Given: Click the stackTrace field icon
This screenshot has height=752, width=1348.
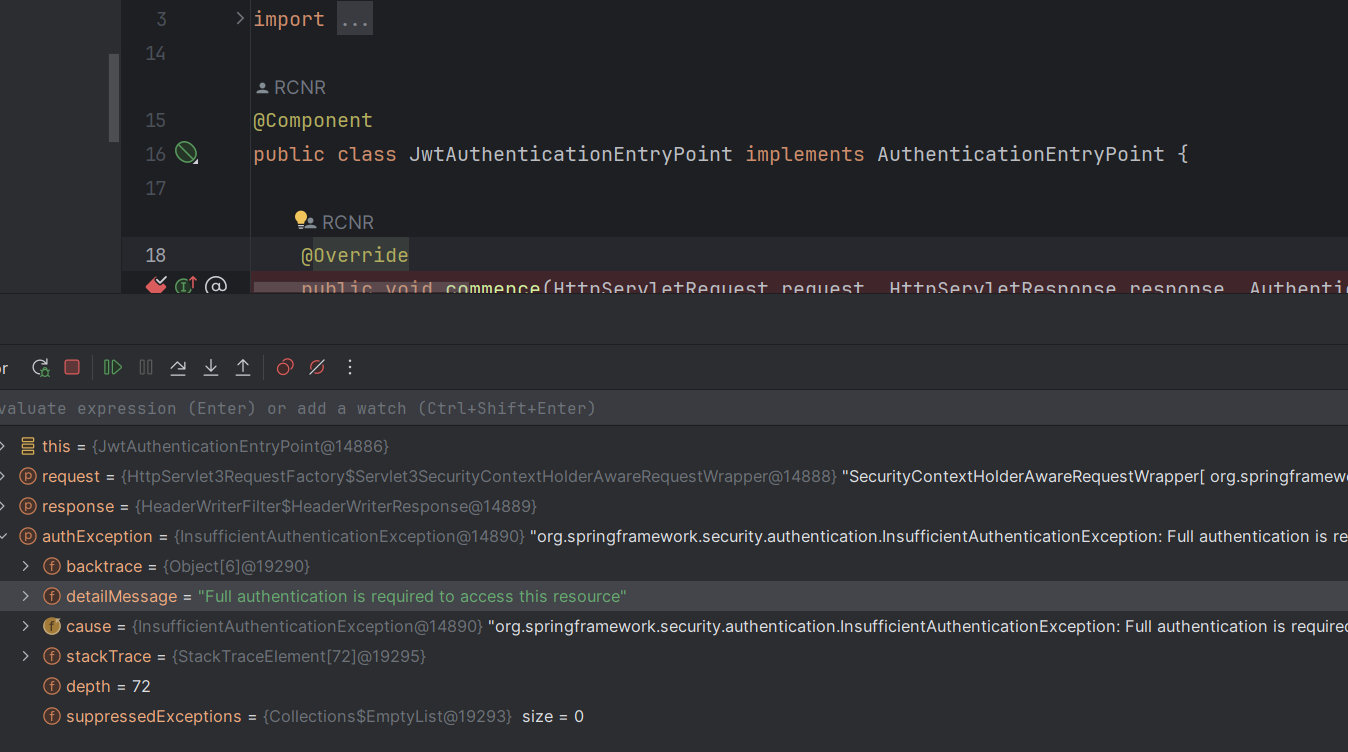Looking at the screenshot, I should tap(52, 656).
